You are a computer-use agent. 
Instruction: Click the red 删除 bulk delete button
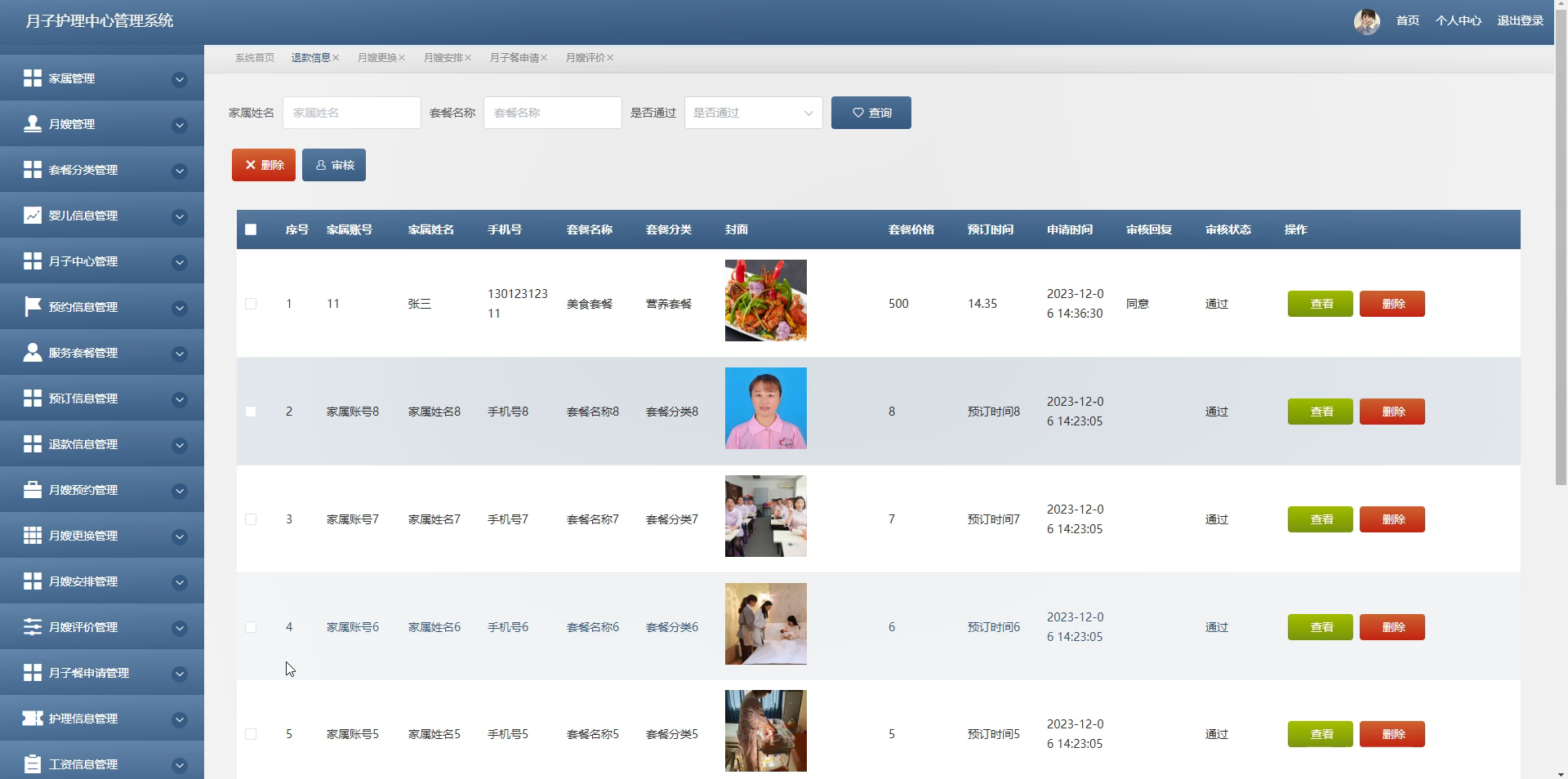coord(264,165)
